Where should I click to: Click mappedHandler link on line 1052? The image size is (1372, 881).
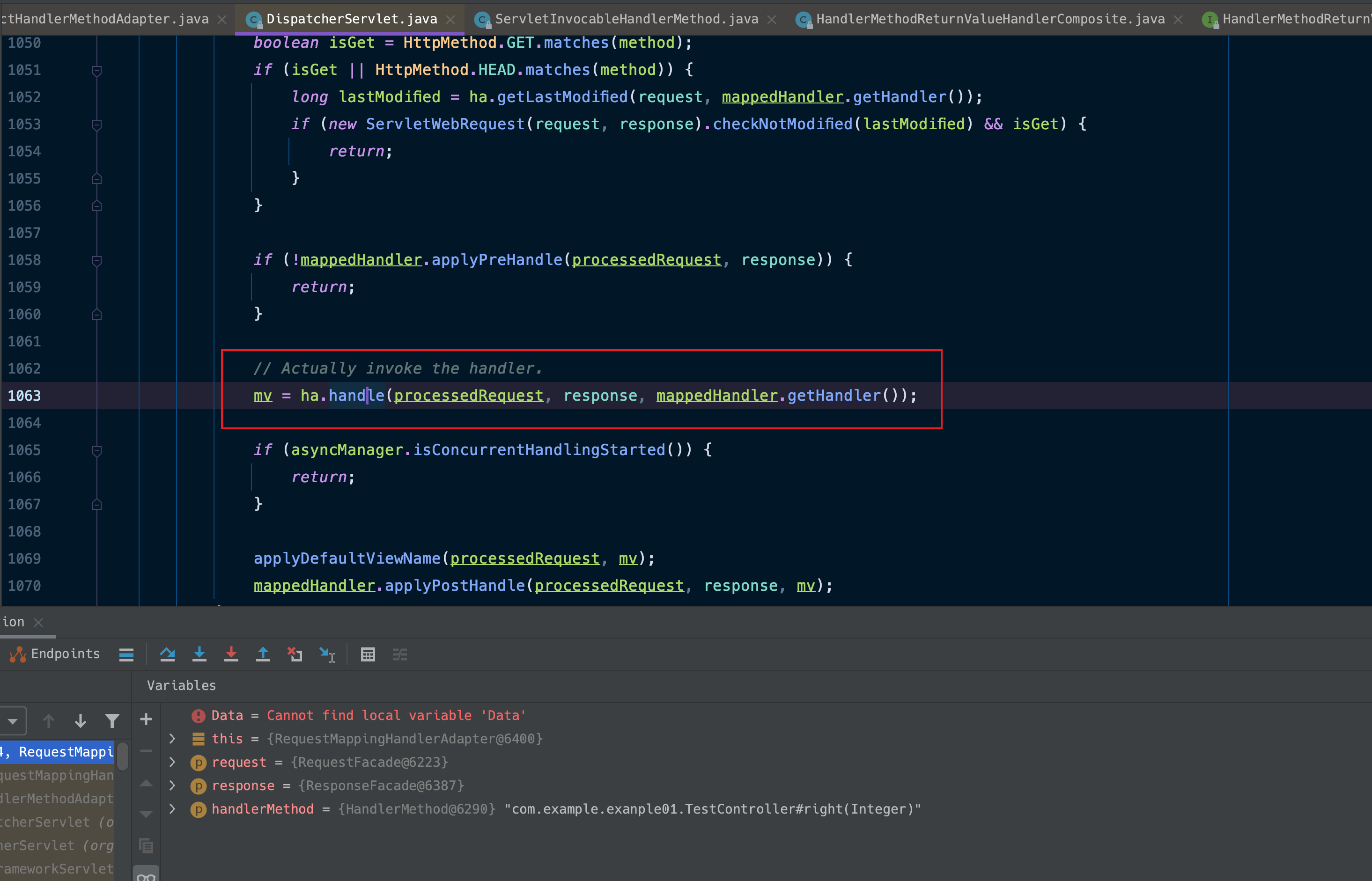tap(782, 97)
